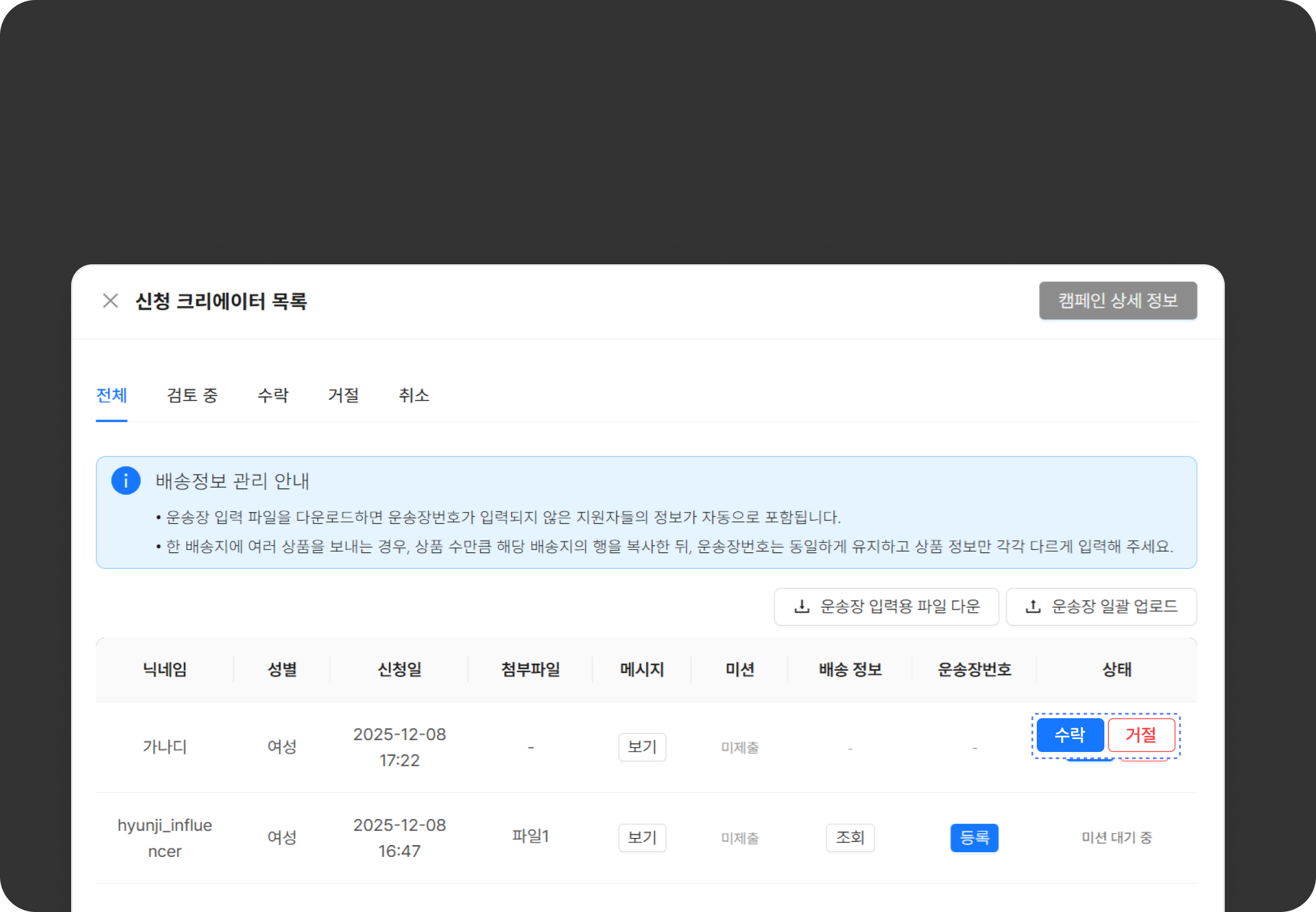Open the 거절 tab
1316x912 pixels.
coord(343,395)
